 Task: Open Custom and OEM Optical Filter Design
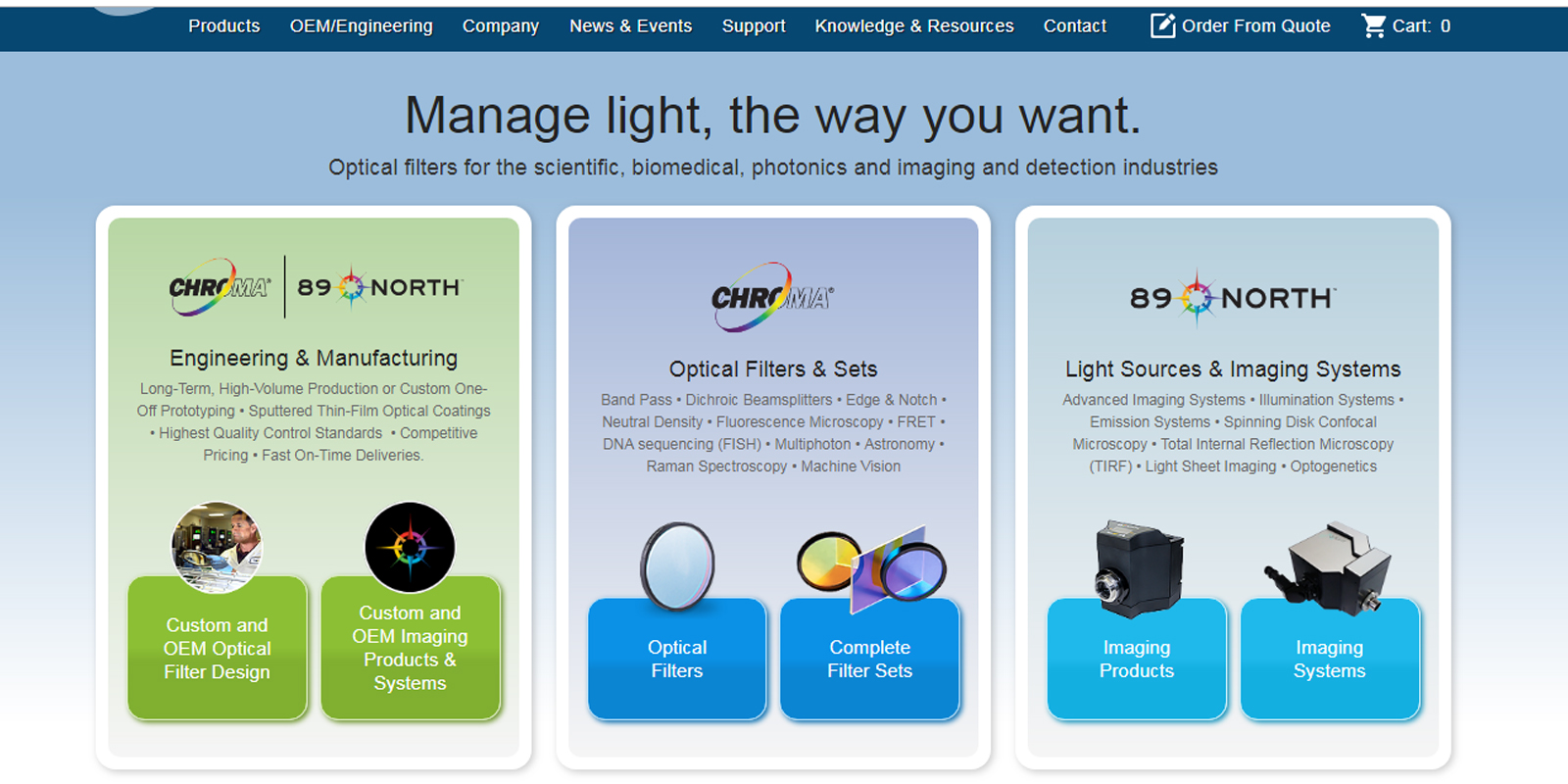point(217,649)
